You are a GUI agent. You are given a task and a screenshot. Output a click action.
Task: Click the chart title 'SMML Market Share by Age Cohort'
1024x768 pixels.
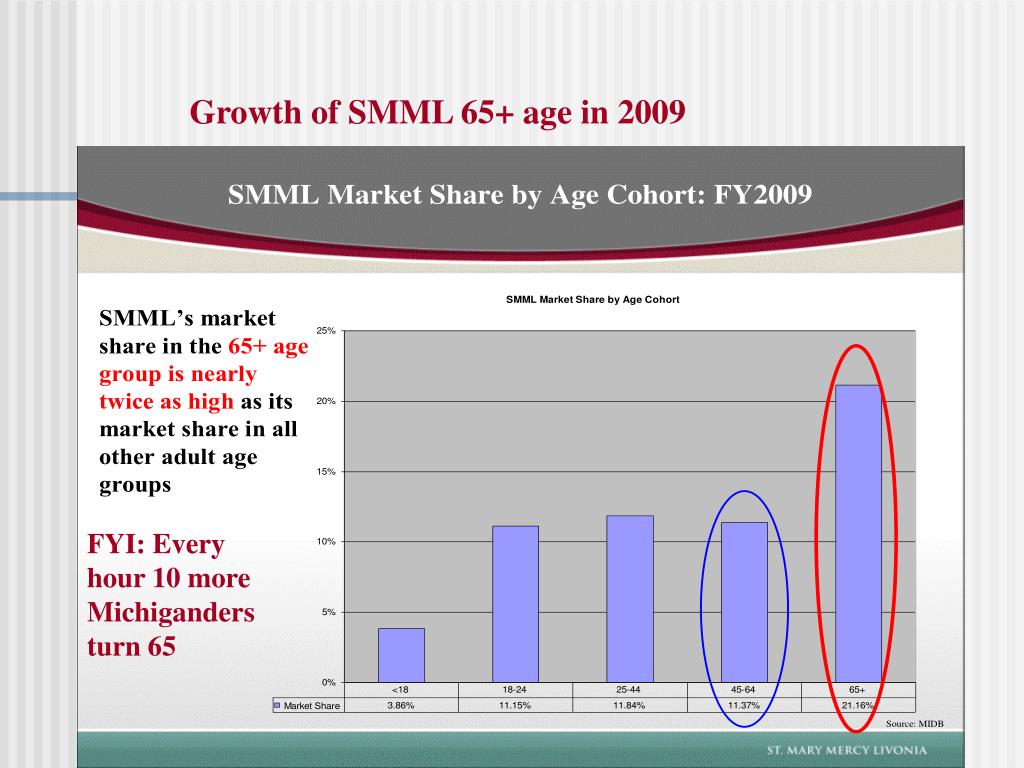tap(592, 300)
